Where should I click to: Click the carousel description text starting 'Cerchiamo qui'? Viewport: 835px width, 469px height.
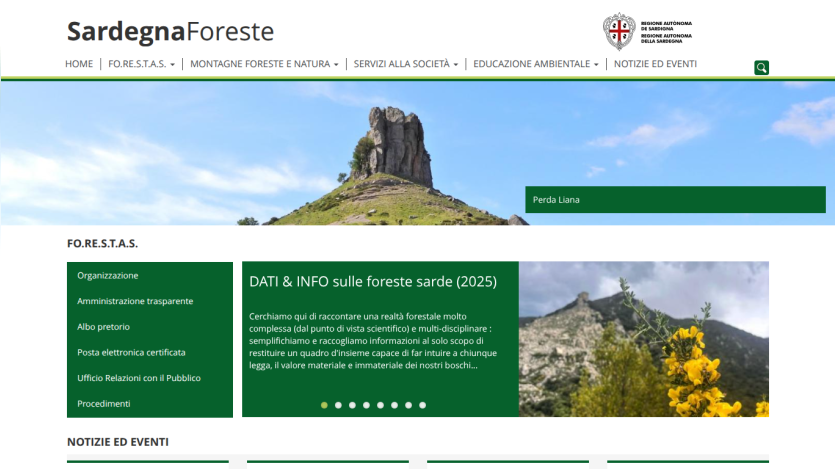pyautogui.click(x=373, y=341)
